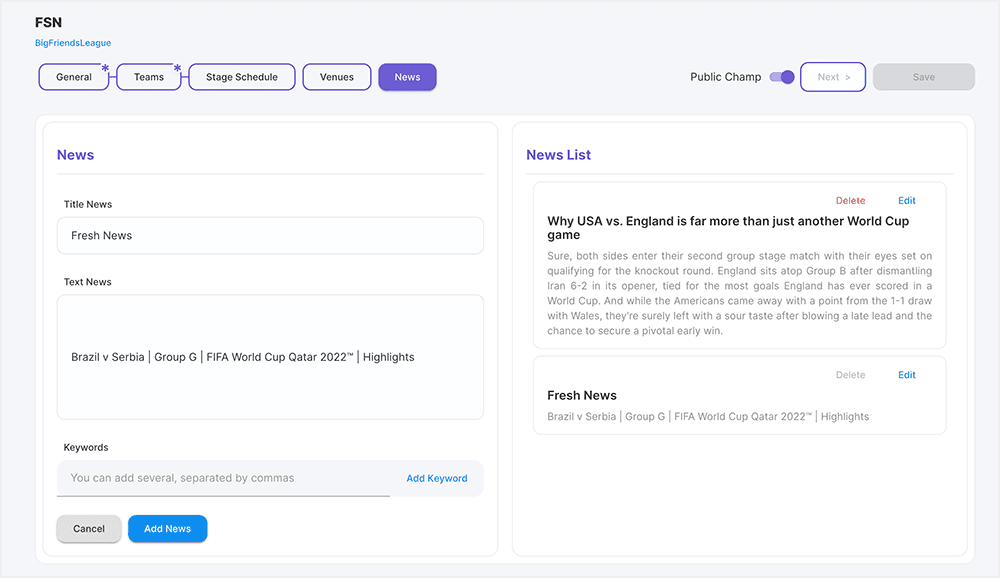This screenshot has width=1000, height=578.
Task: Click inside the Text News textarea
Action: [270, 357]
